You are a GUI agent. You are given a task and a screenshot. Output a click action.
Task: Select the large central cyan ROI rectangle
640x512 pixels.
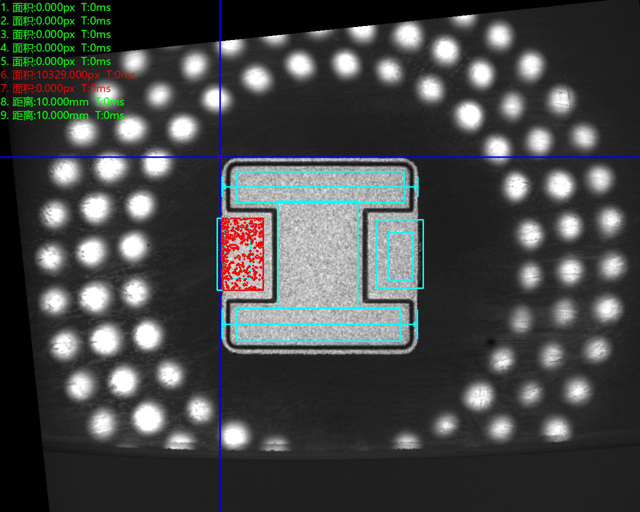(318, 254)
